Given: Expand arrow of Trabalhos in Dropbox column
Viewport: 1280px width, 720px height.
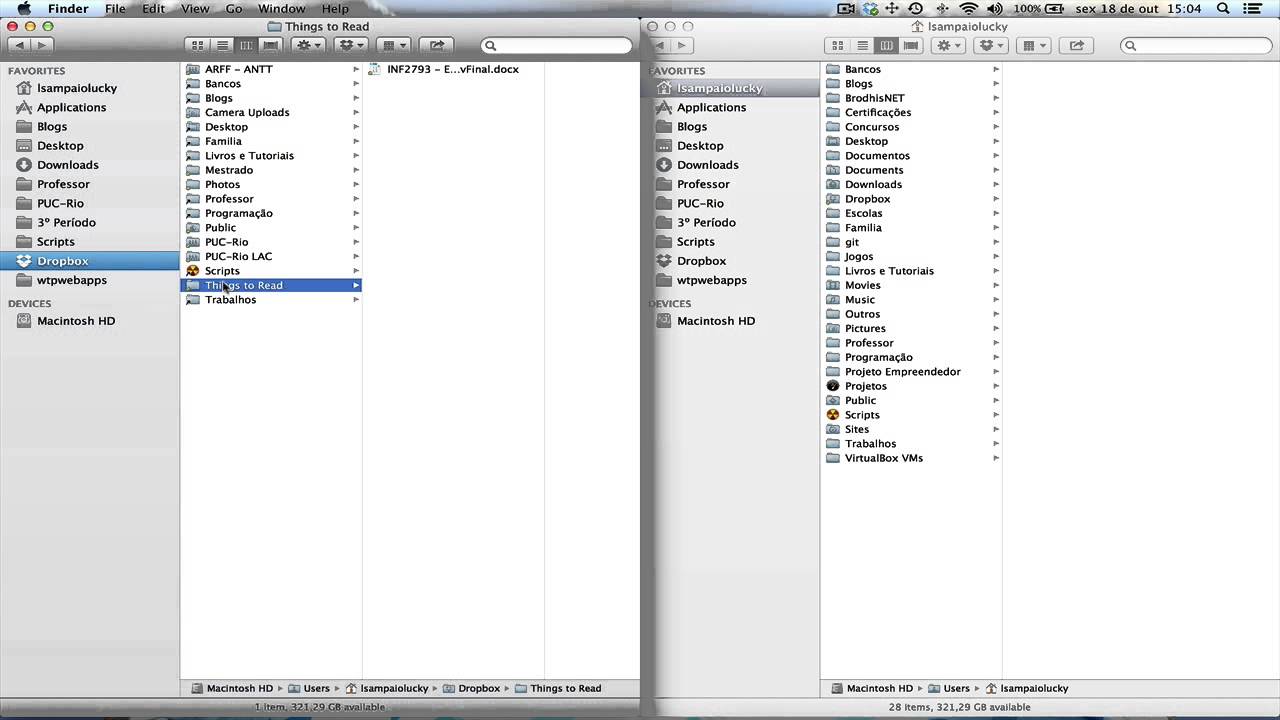Looking at the screenshot, I should click(x=355, y=300).
